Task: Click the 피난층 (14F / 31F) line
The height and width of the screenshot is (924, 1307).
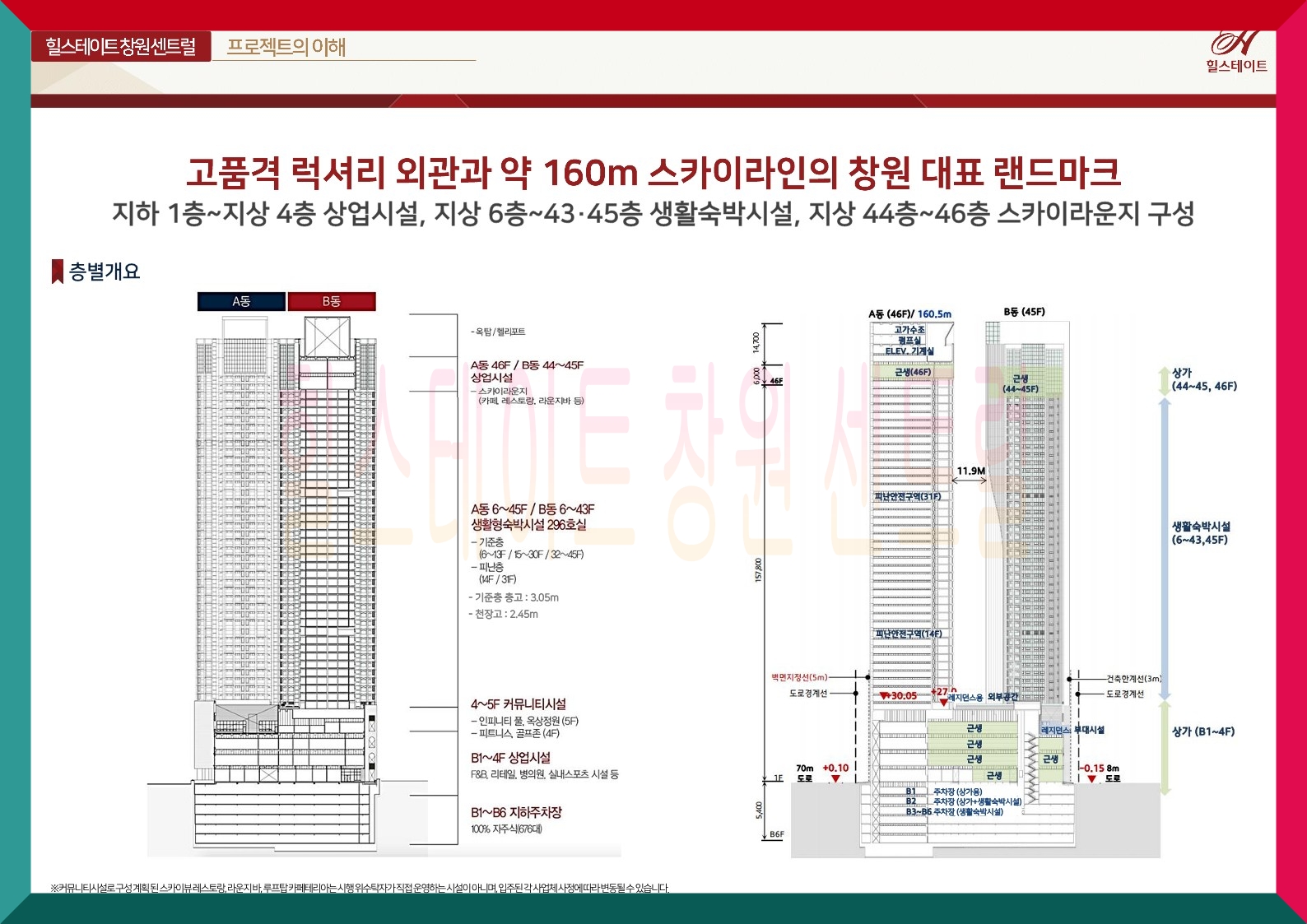Action: pos(494,573)
